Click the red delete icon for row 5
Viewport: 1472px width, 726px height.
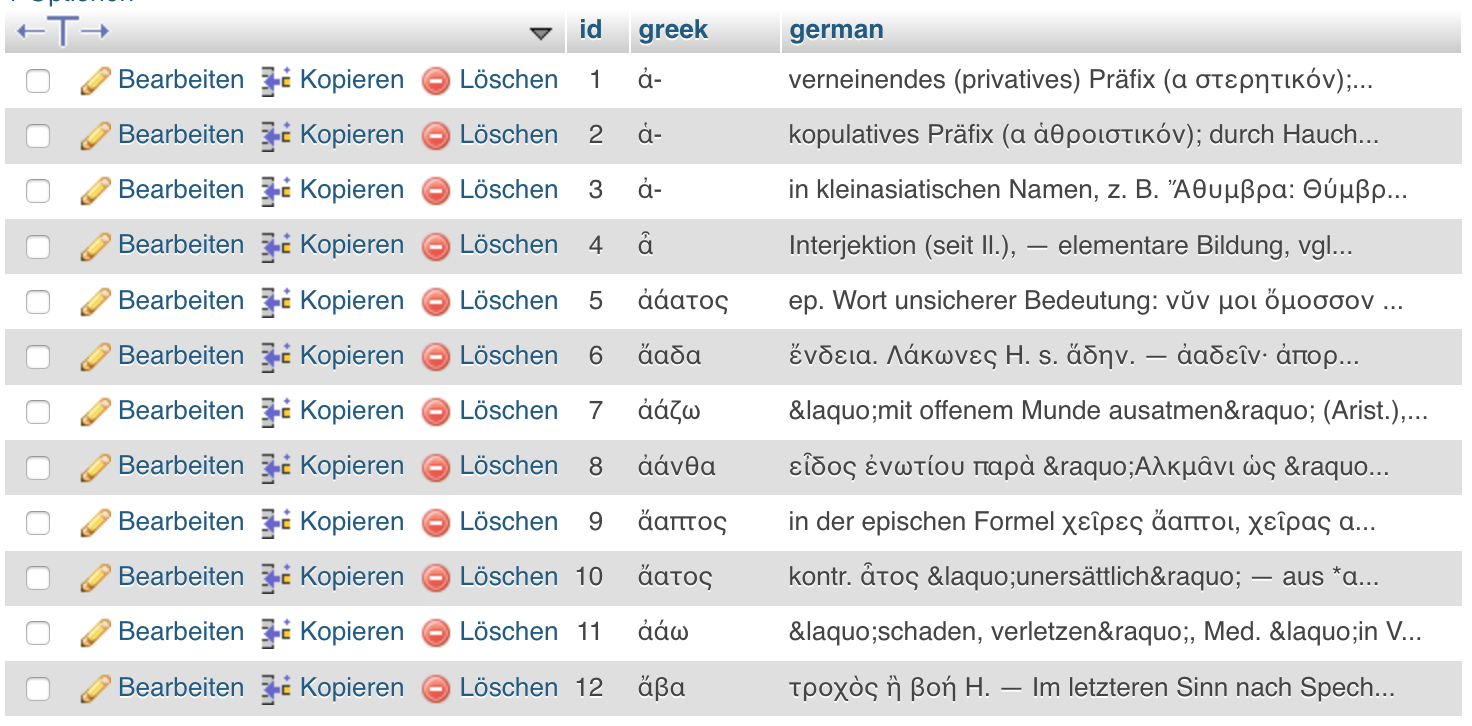436,301
